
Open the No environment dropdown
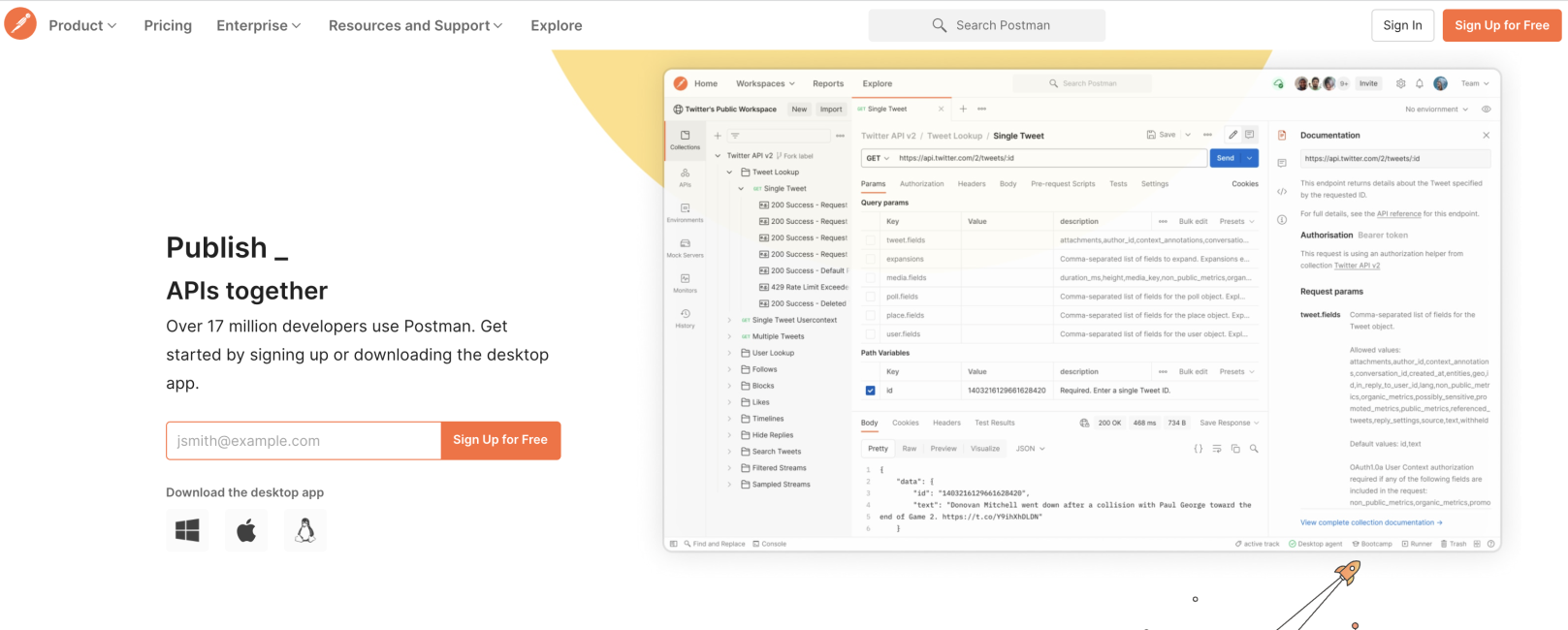tap(1436, 110)
